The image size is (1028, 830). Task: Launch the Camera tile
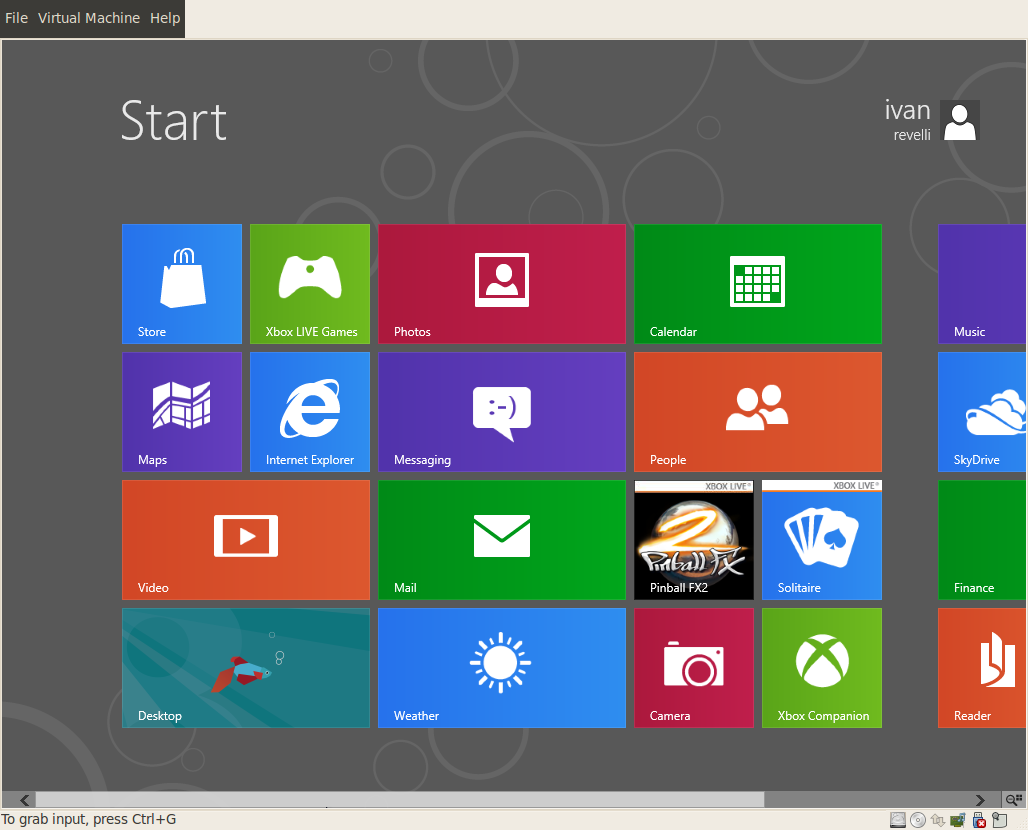(694, 667)
